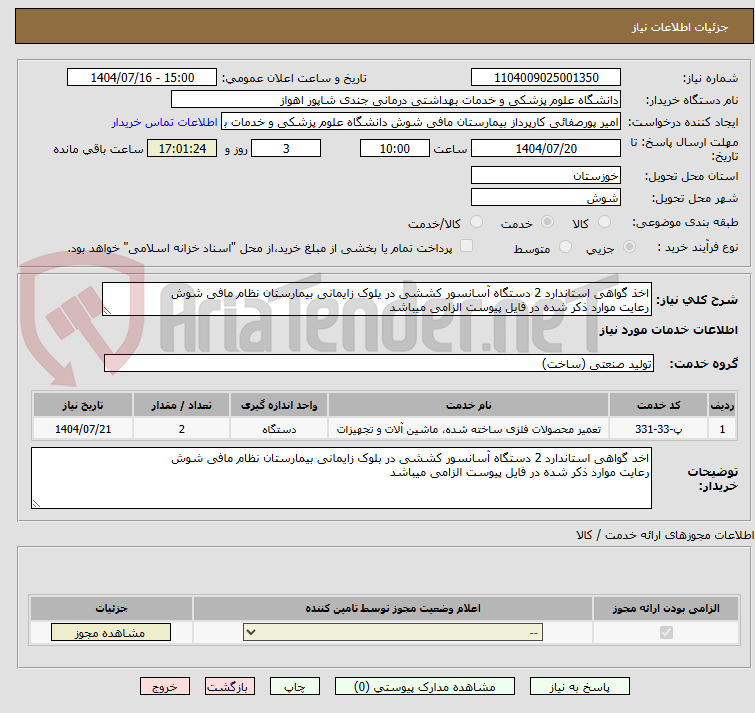The width and height of the screenshot is (755, 713).
Task: Select the خدمت radio button
Action: pos(547,222)
